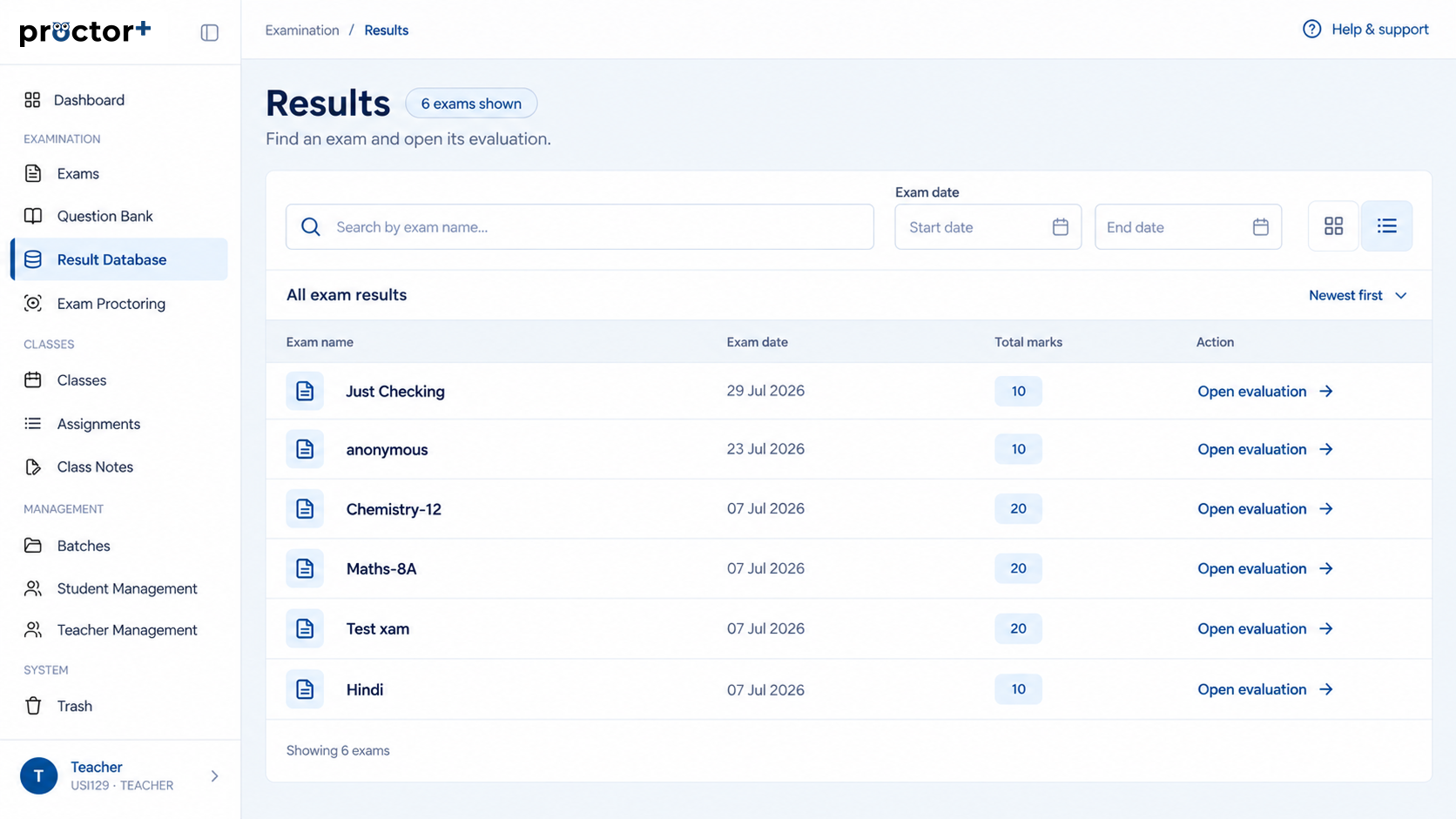The image size is (1456, 819).
Task: Open Question Bank menu item
Action: pyautogui.click(x=119, y=216)
